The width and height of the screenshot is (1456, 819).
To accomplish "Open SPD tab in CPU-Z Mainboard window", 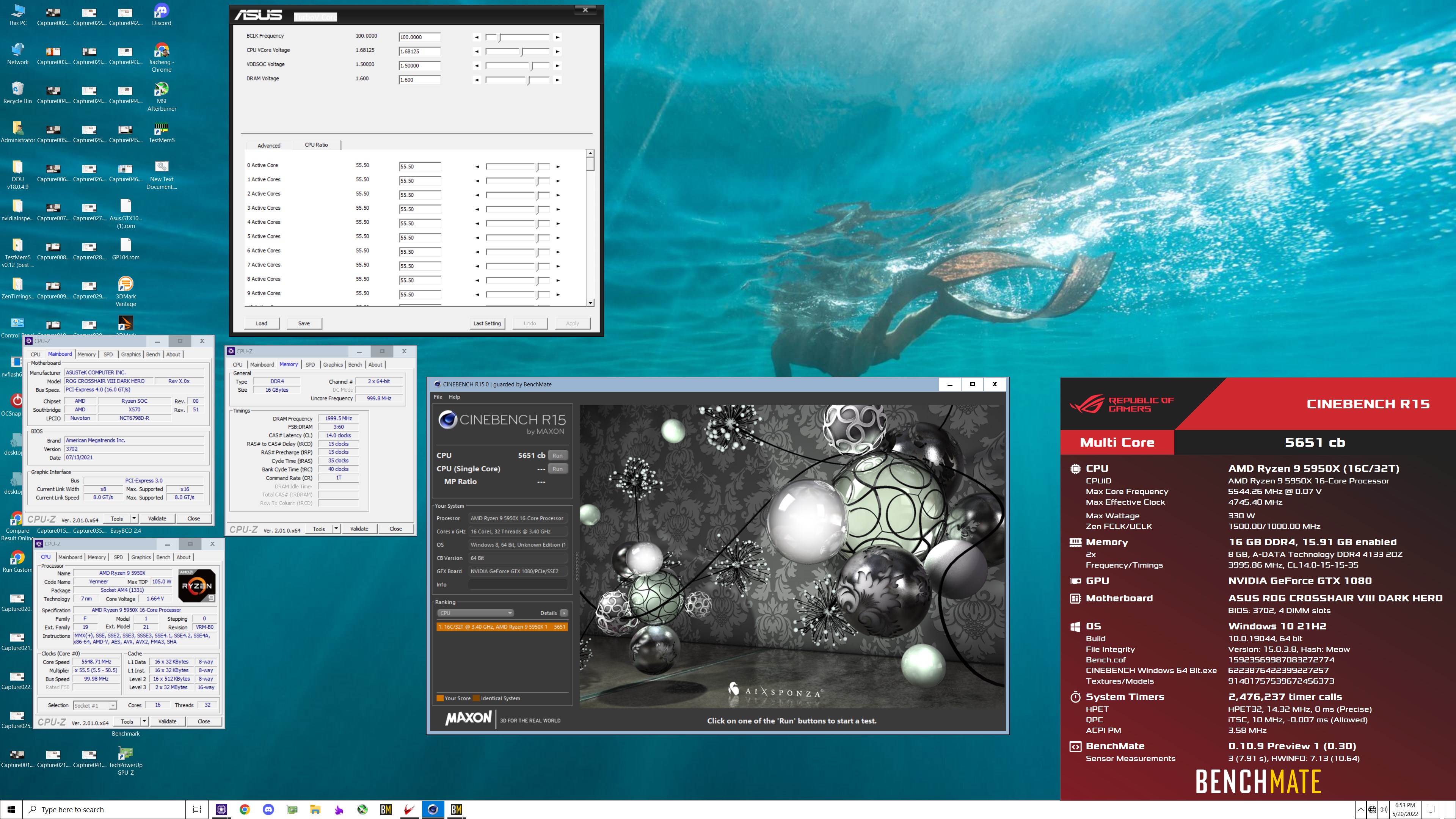I will pyautogui.click(x=108, y=355).
